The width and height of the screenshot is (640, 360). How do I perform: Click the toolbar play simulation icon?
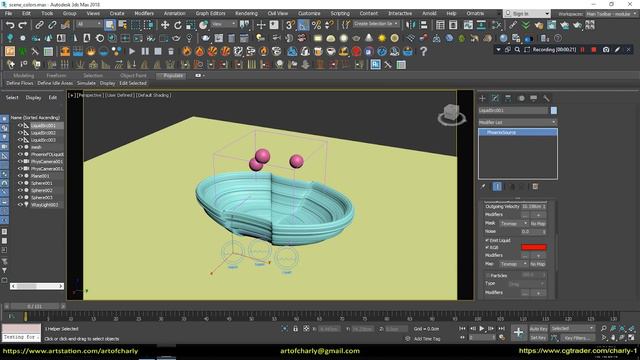click(x=132, y=51)
